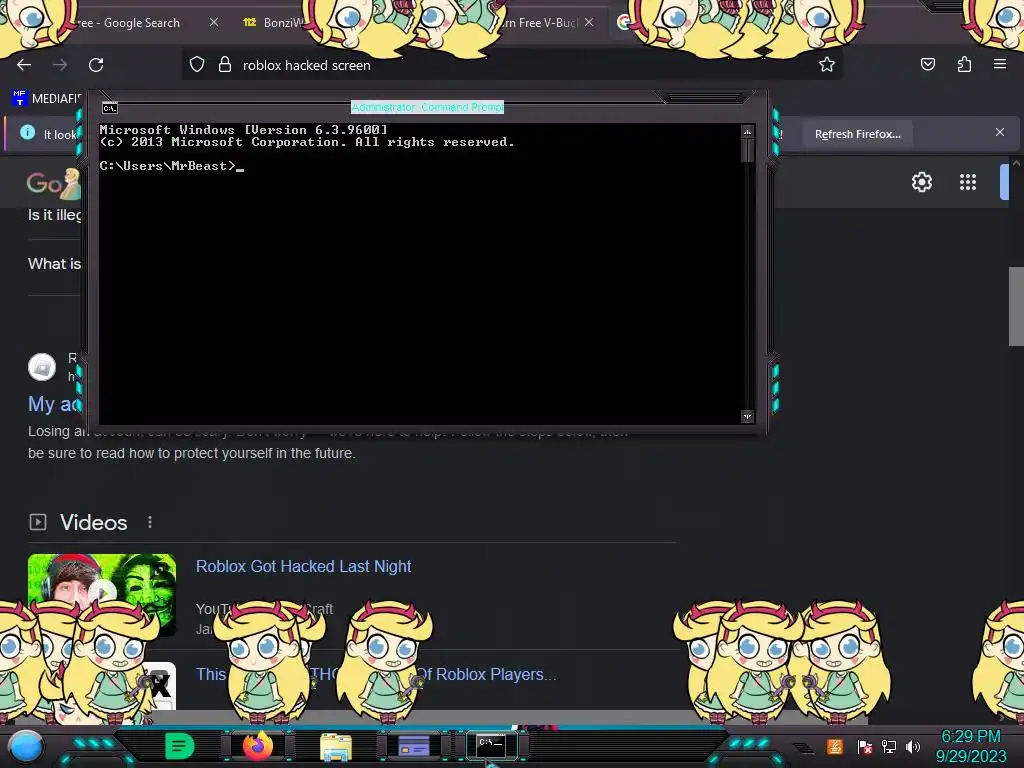
Task: Open the tracking protection shield icon
Action: tap(197, 65)
